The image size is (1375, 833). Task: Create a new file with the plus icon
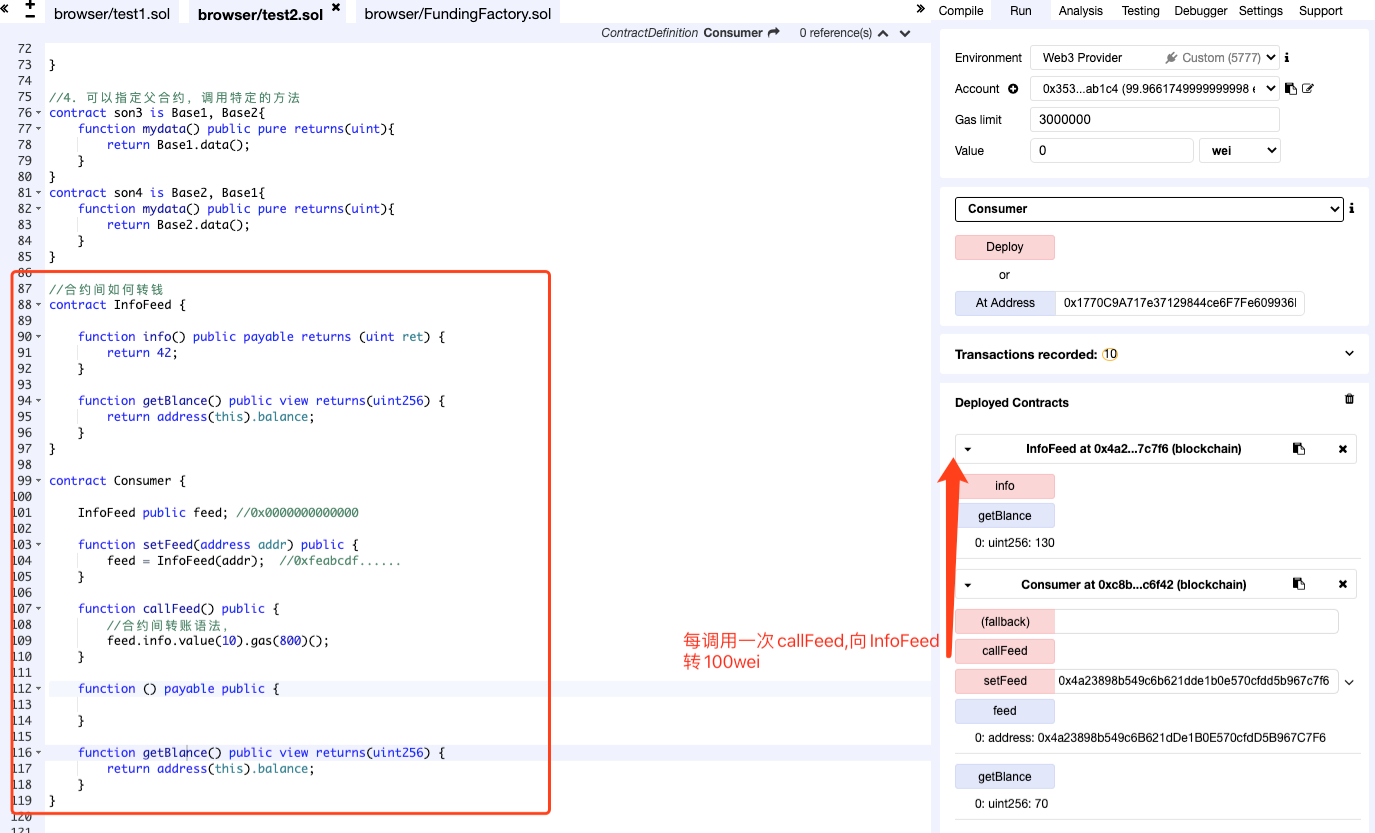pyautogui.click(x=30, y=4)
